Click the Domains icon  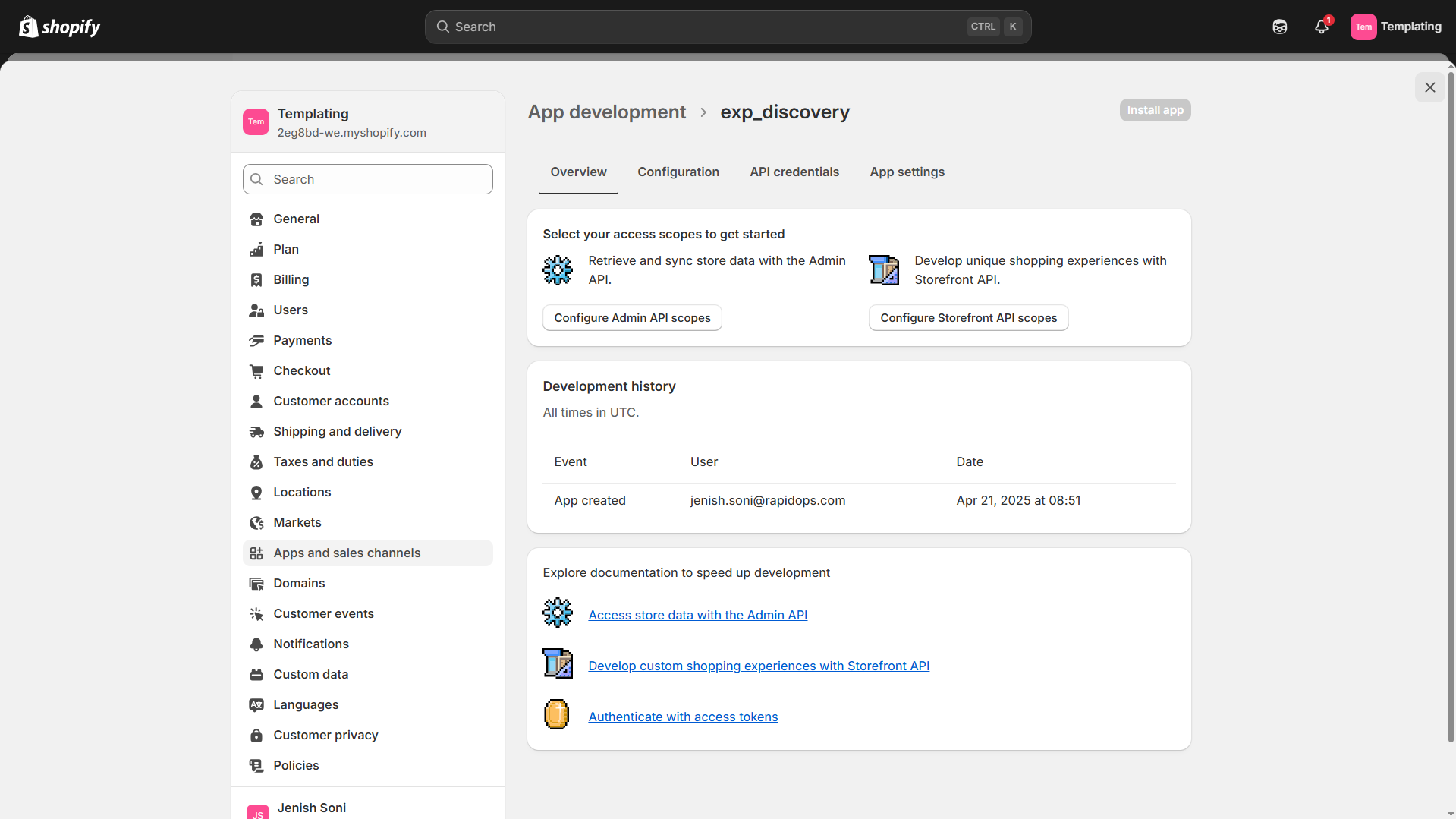point(256,584)
